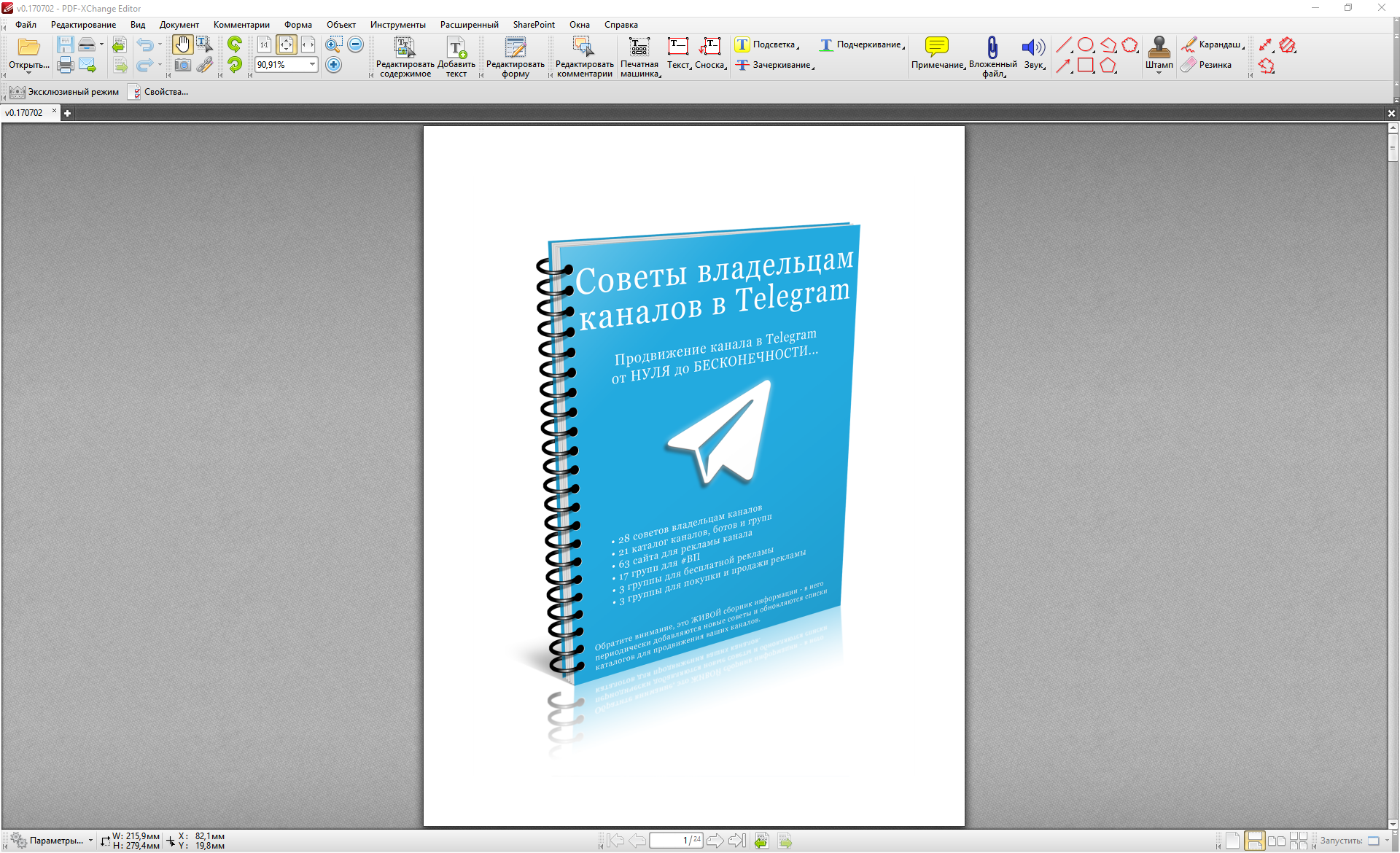
Task: Select the oval shape tool
Action: click(x=1086, y=45)
